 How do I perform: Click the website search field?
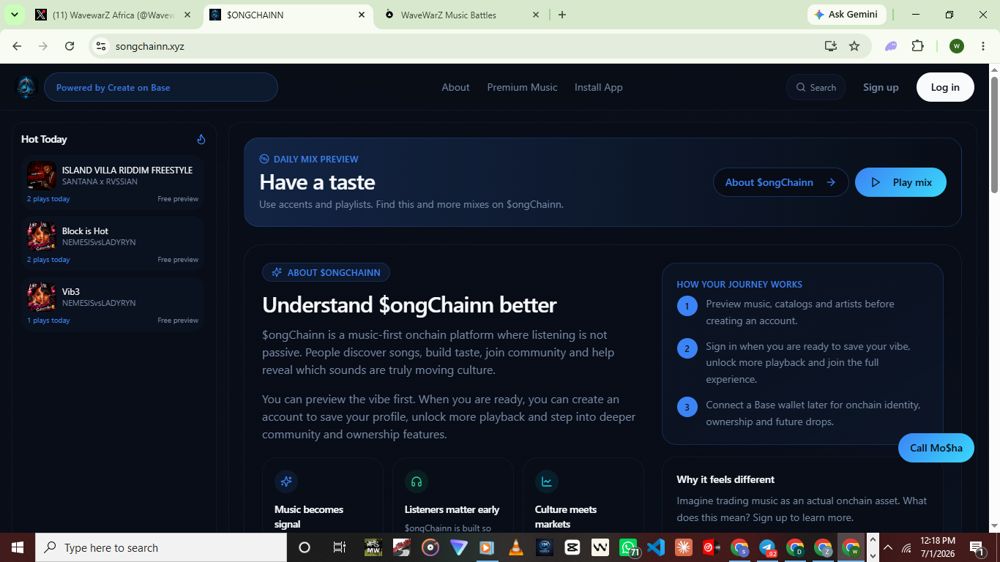coord(816,87)
